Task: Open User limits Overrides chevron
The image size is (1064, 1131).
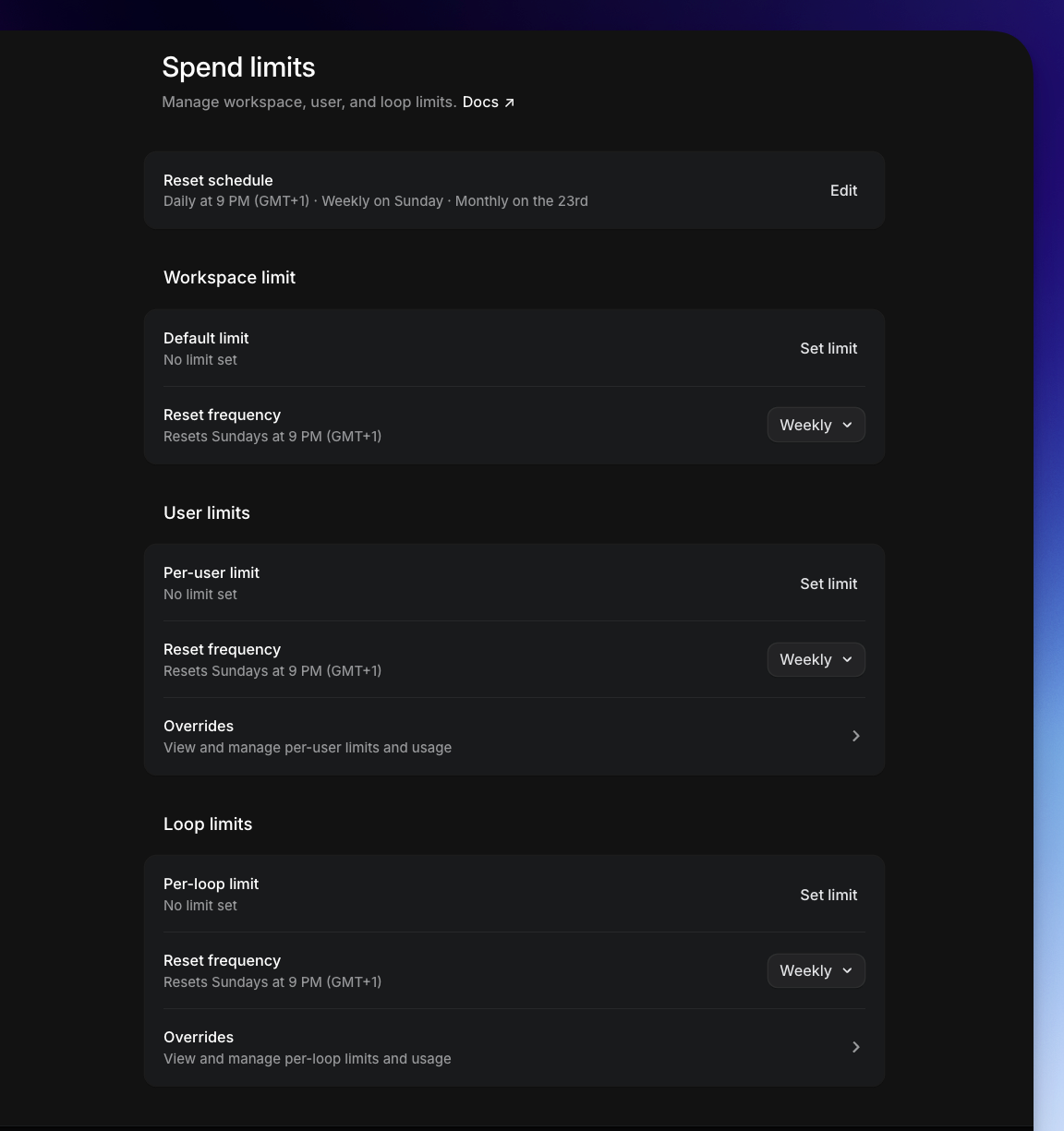Action: pos(856,736)
